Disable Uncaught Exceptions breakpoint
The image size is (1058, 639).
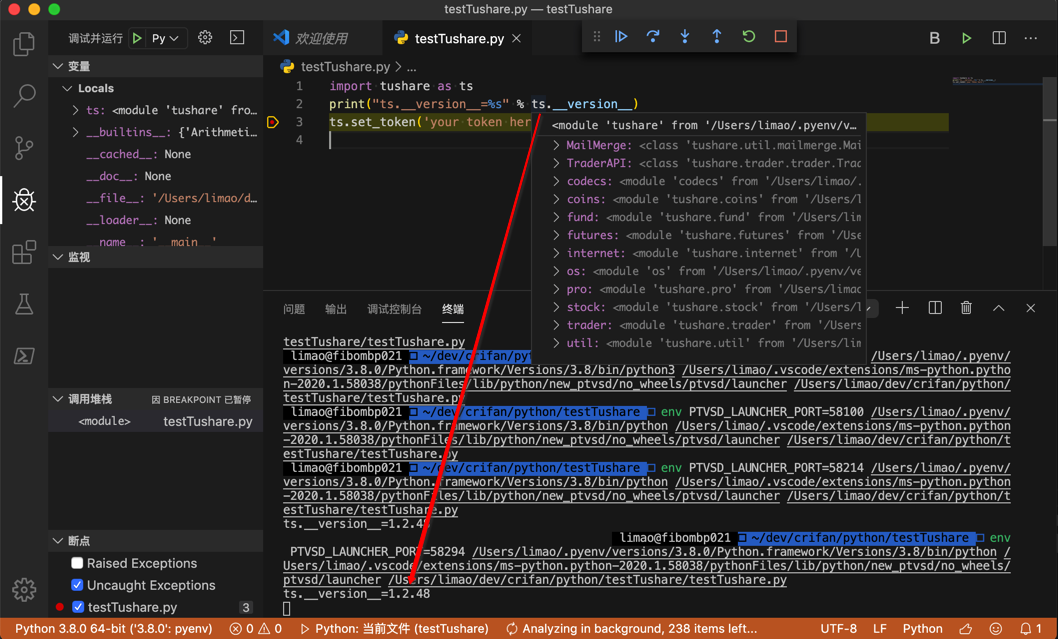point(77,585)
